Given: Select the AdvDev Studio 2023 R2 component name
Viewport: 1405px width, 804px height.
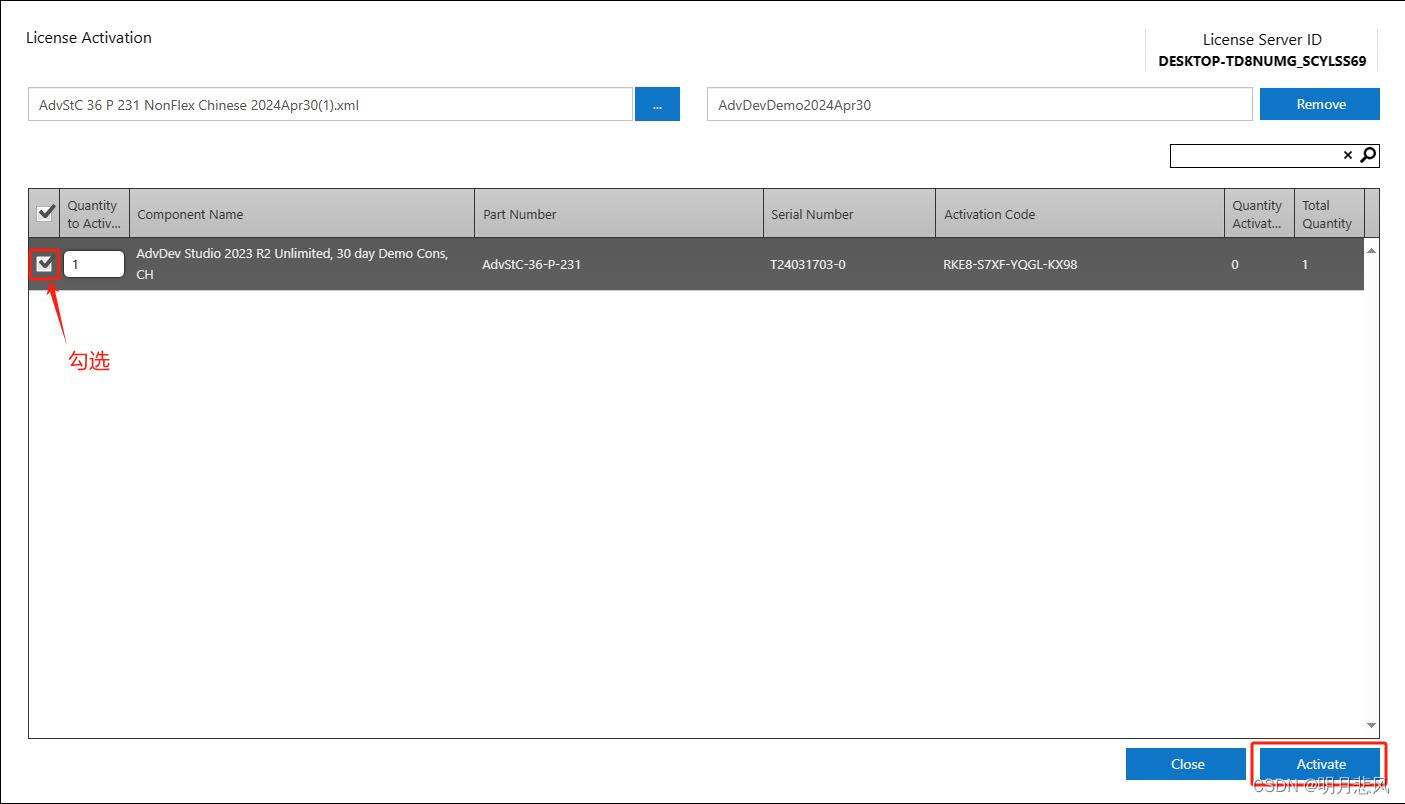Looking at the screenshot, I should (292, 264).
